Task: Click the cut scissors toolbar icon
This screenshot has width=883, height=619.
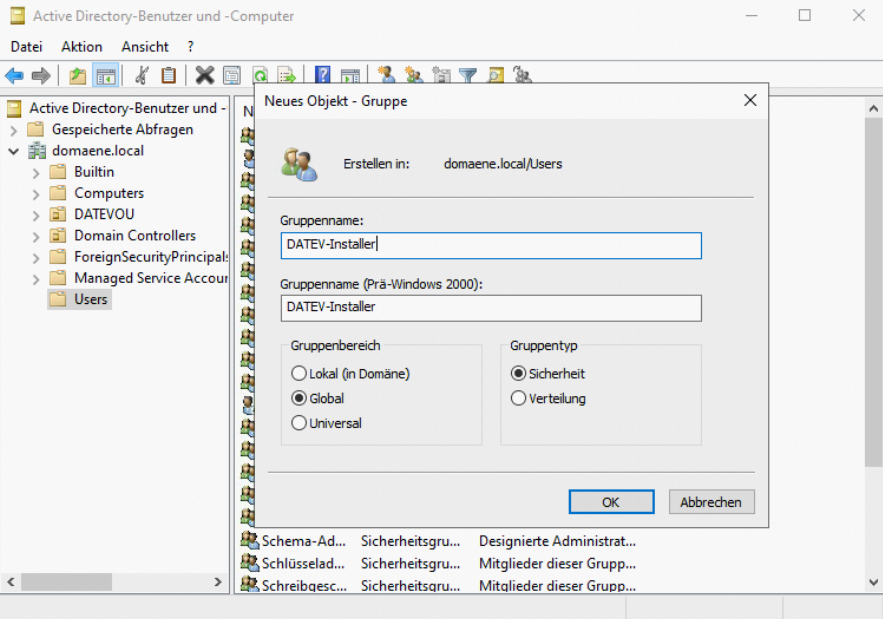Action: pyautogui.click(x=142, y=75)
